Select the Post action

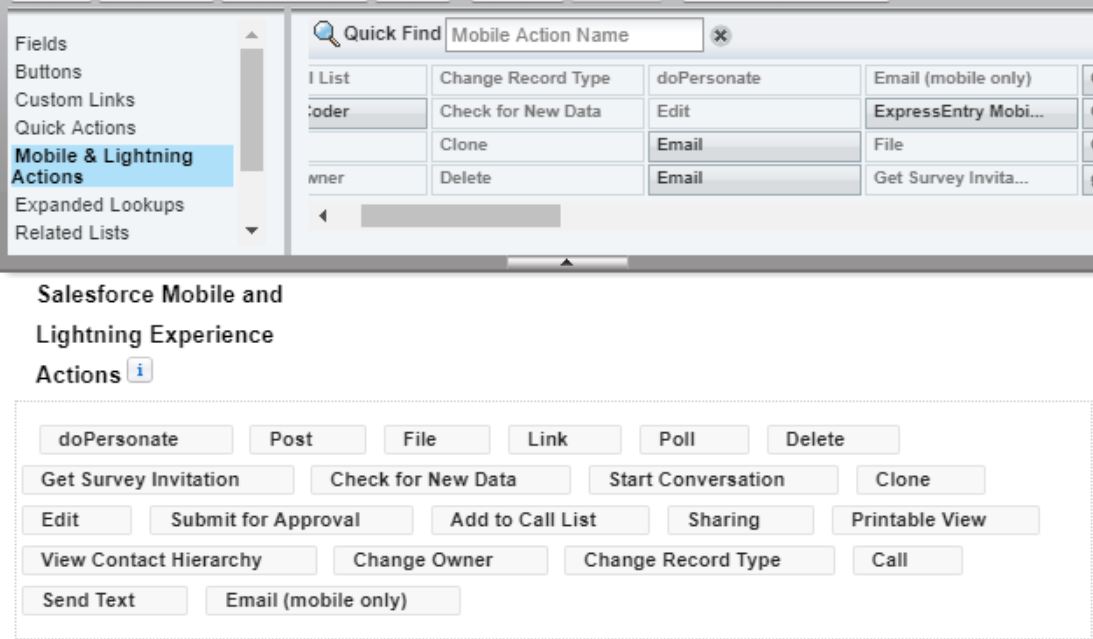(x=307, y=440)
